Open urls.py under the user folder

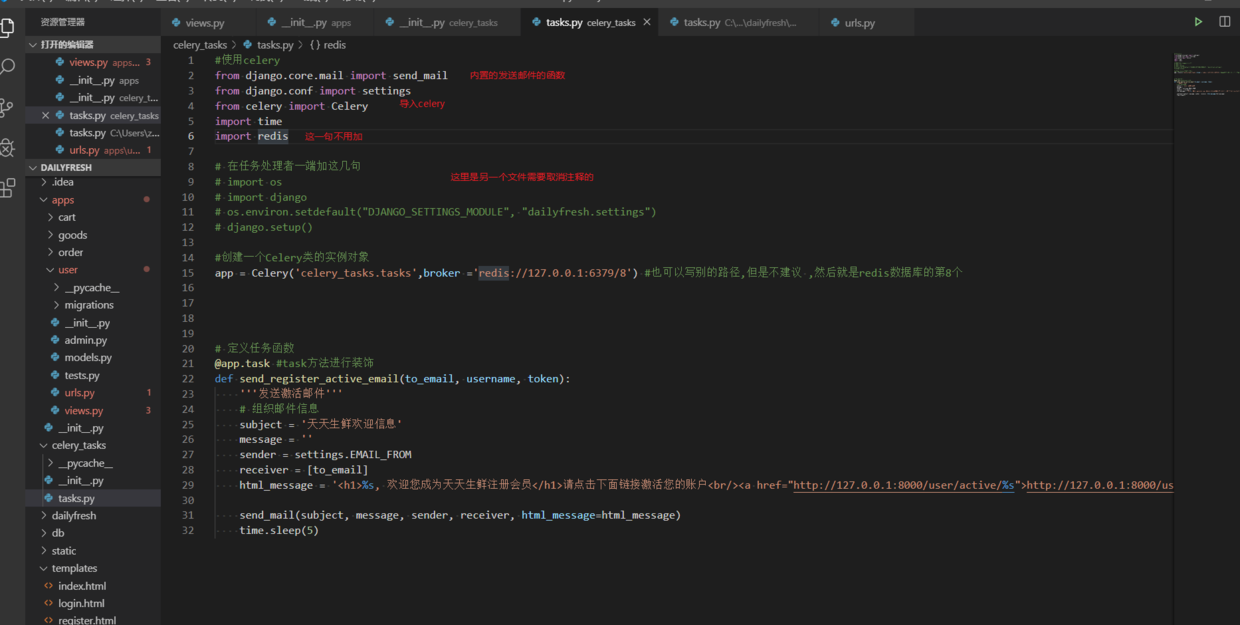pyautogui.click(x=93, y=393)
